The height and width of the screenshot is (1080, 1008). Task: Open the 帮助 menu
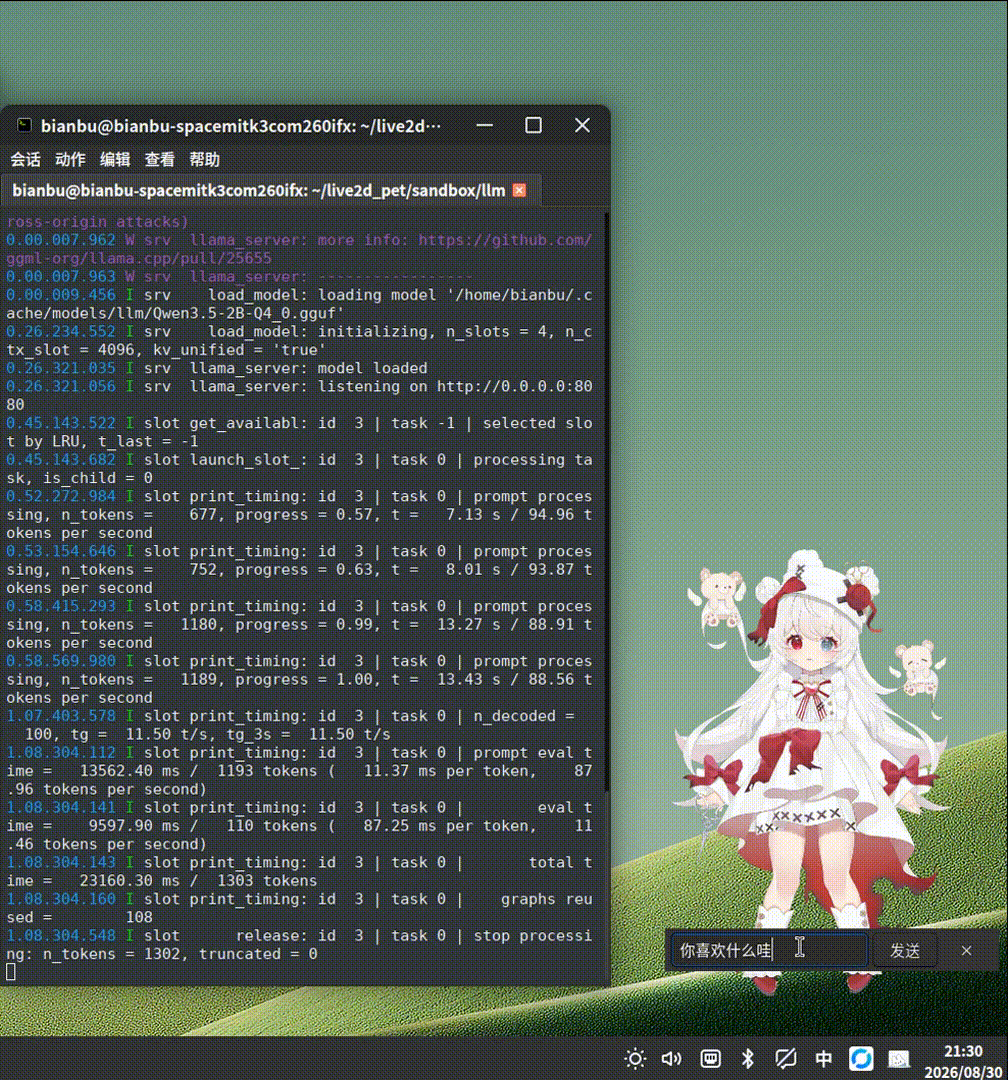(x=205, y=160)
